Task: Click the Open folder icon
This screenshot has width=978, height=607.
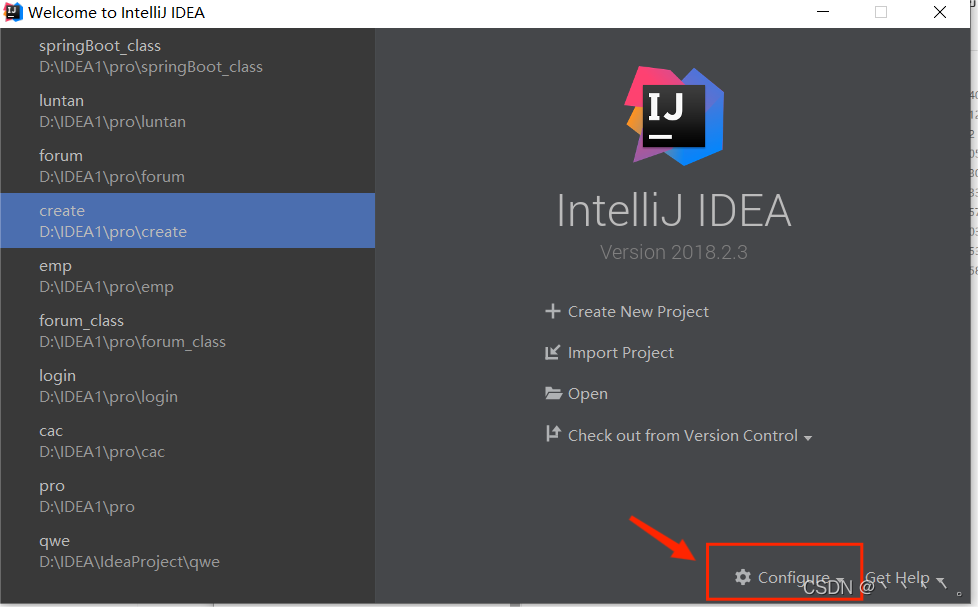Action: tap(553, 394)
